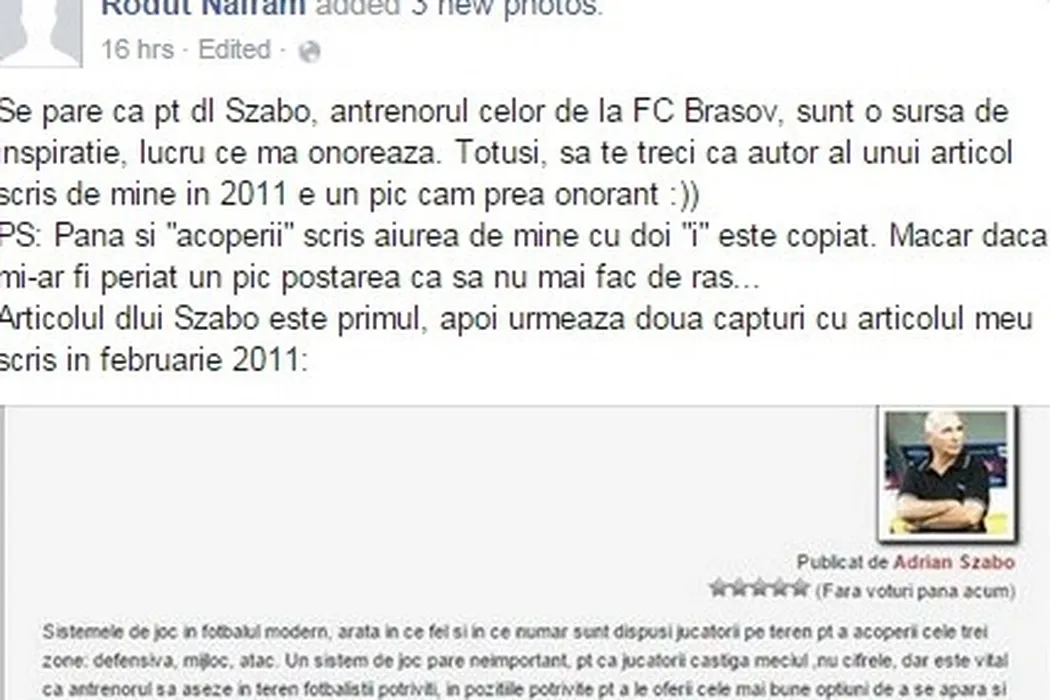Click the line 'scris in februarie 2011:'
1050x700 pixels.
(153, 360)
